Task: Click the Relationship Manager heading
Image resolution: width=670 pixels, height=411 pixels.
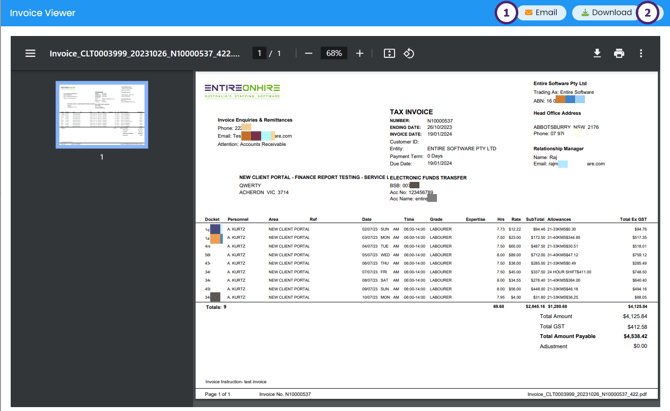Action: [558, 149]
